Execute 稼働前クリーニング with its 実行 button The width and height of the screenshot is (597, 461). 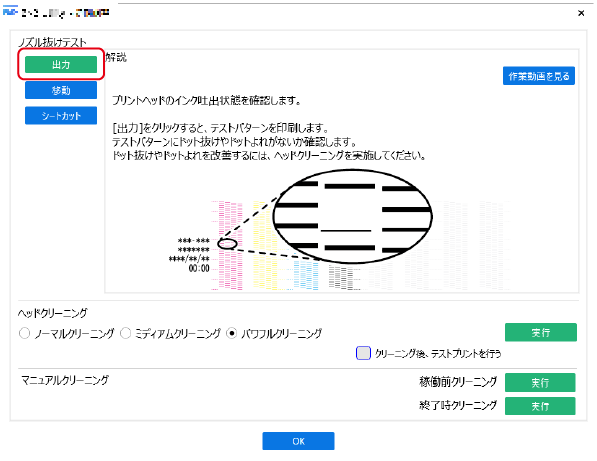point(540,382)
